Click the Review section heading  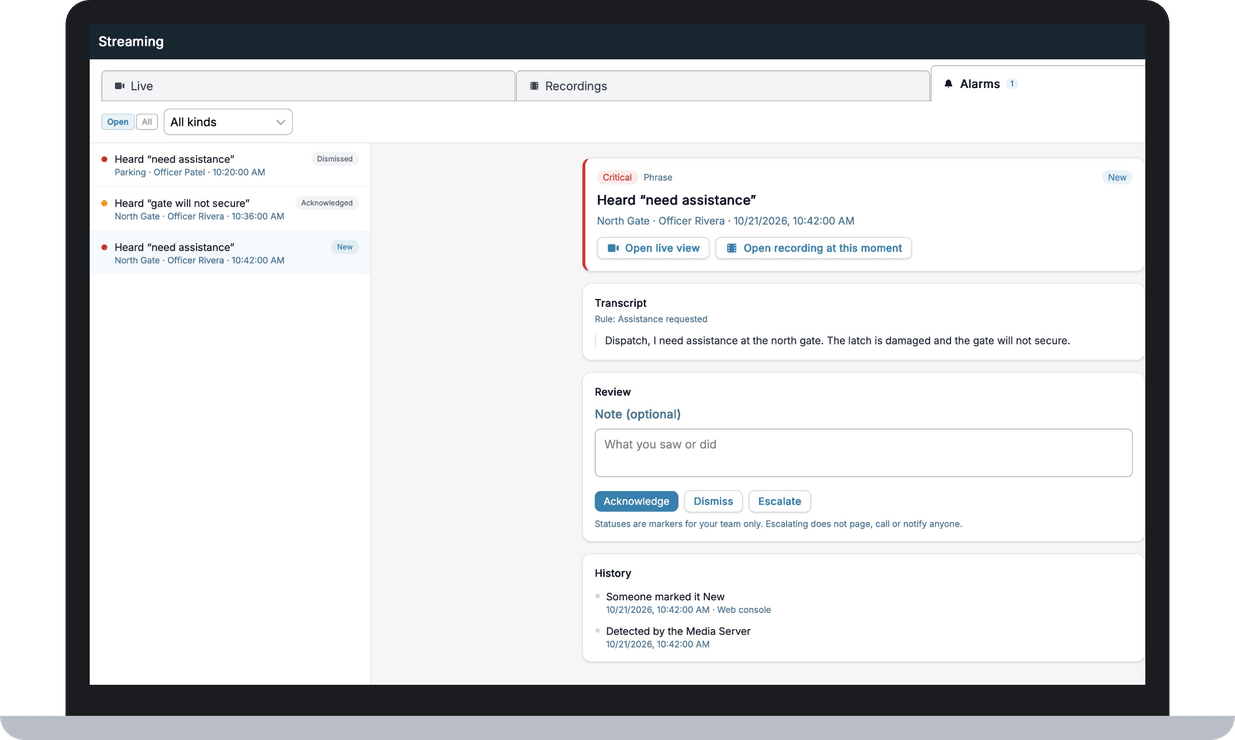coord(613,392)
